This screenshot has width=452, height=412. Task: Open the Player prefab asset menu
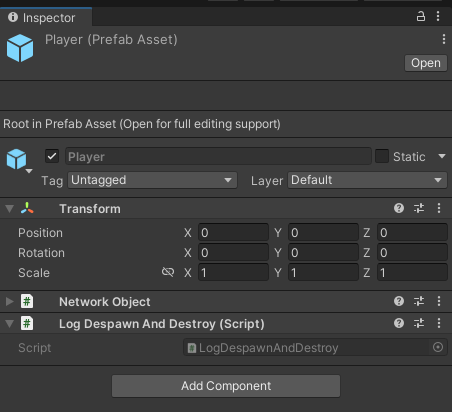[x=444, y=39]
